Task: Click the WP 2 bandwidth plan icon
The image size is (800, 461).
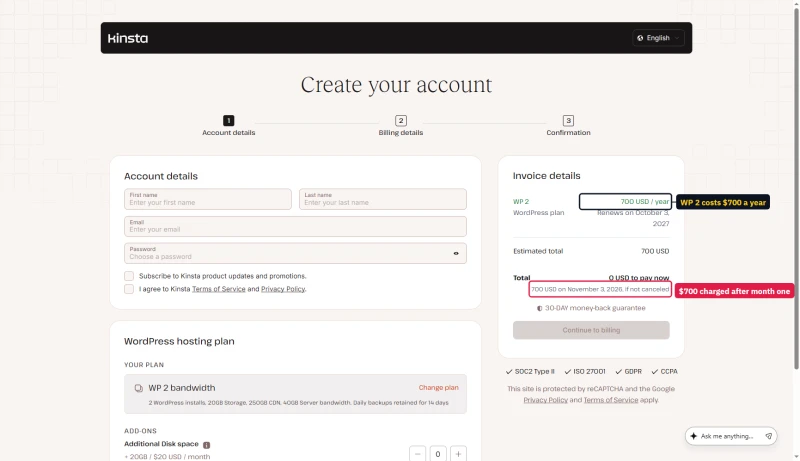Action: [x=138, y=388]
